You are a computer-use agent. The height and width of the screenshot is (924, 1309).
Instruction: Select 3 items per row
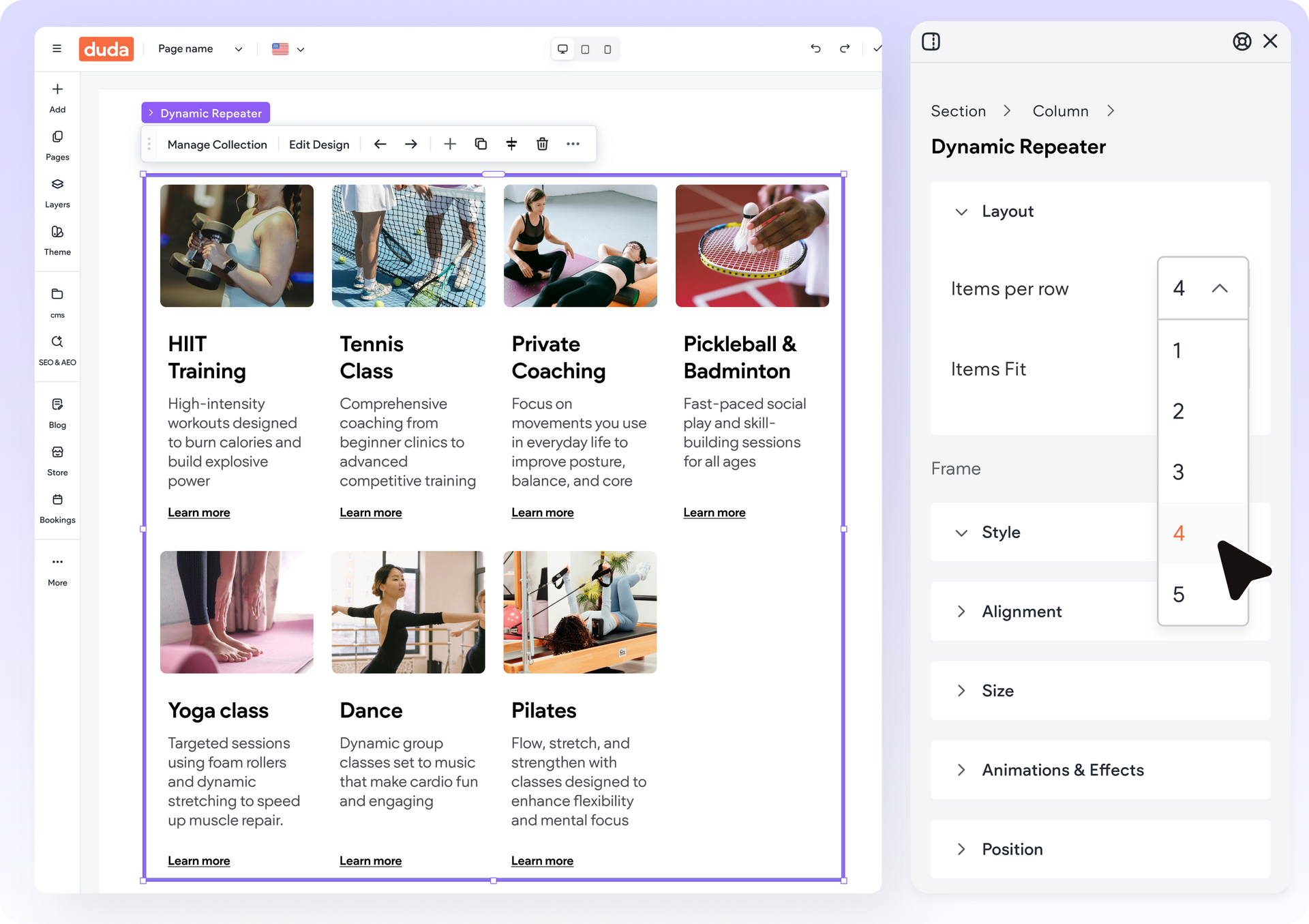coord(1203,472)
